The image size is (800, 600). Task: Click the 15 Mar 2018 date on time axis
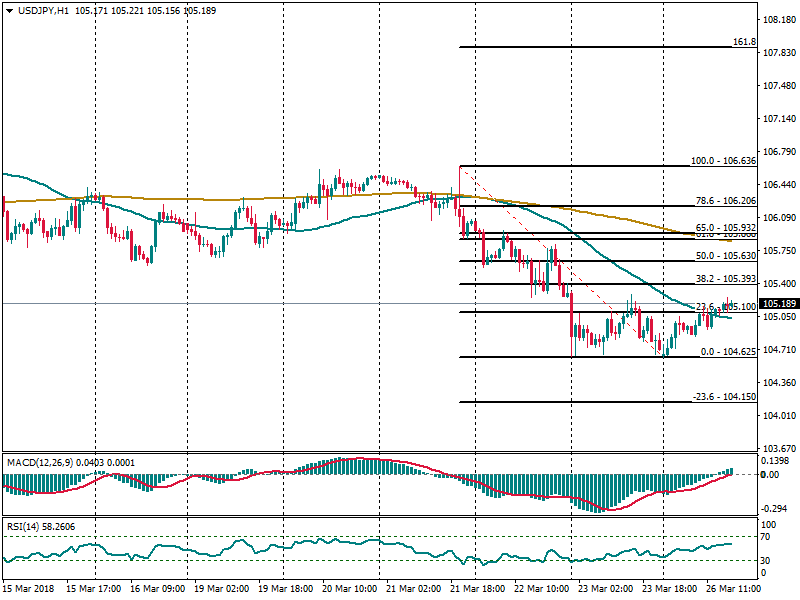click(30, 590)
